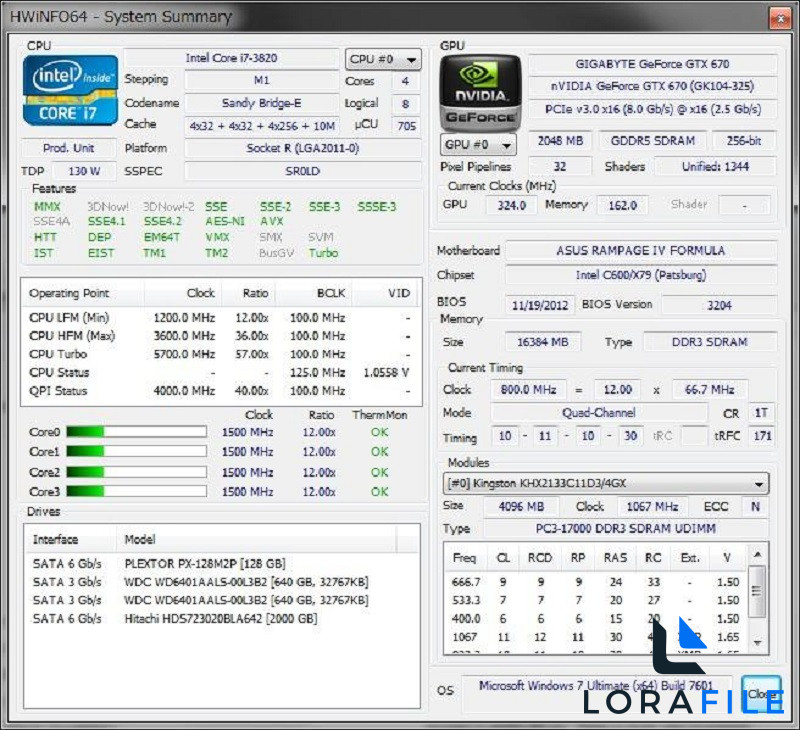This screenshot has height=730, width=800.
Task: Select the 666.7 frequency timing row
Action: coord(596,582)
